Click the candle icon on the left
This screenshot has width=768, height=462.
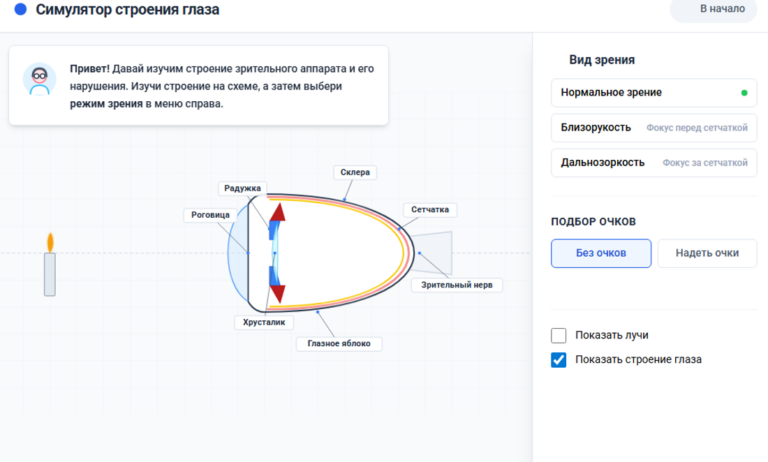[x=50, y=265]
